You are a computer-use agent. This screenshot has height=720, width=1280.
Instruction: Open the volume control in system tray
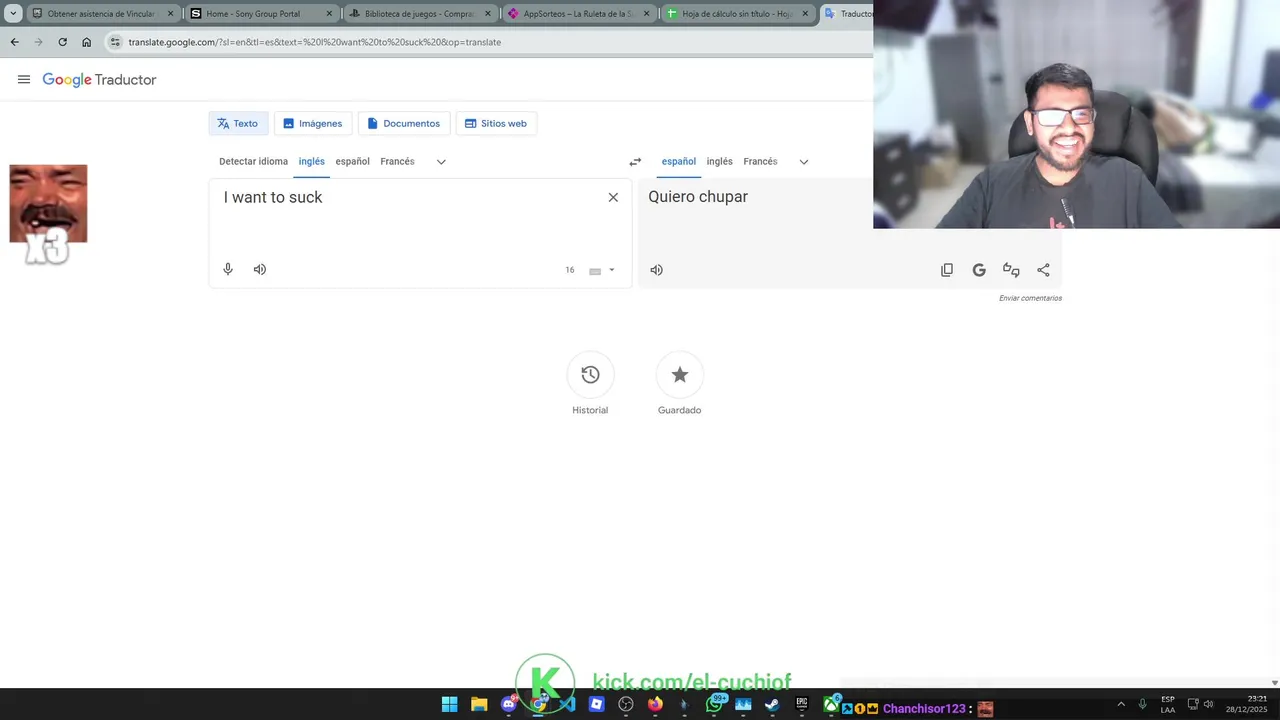point(1208,705)
